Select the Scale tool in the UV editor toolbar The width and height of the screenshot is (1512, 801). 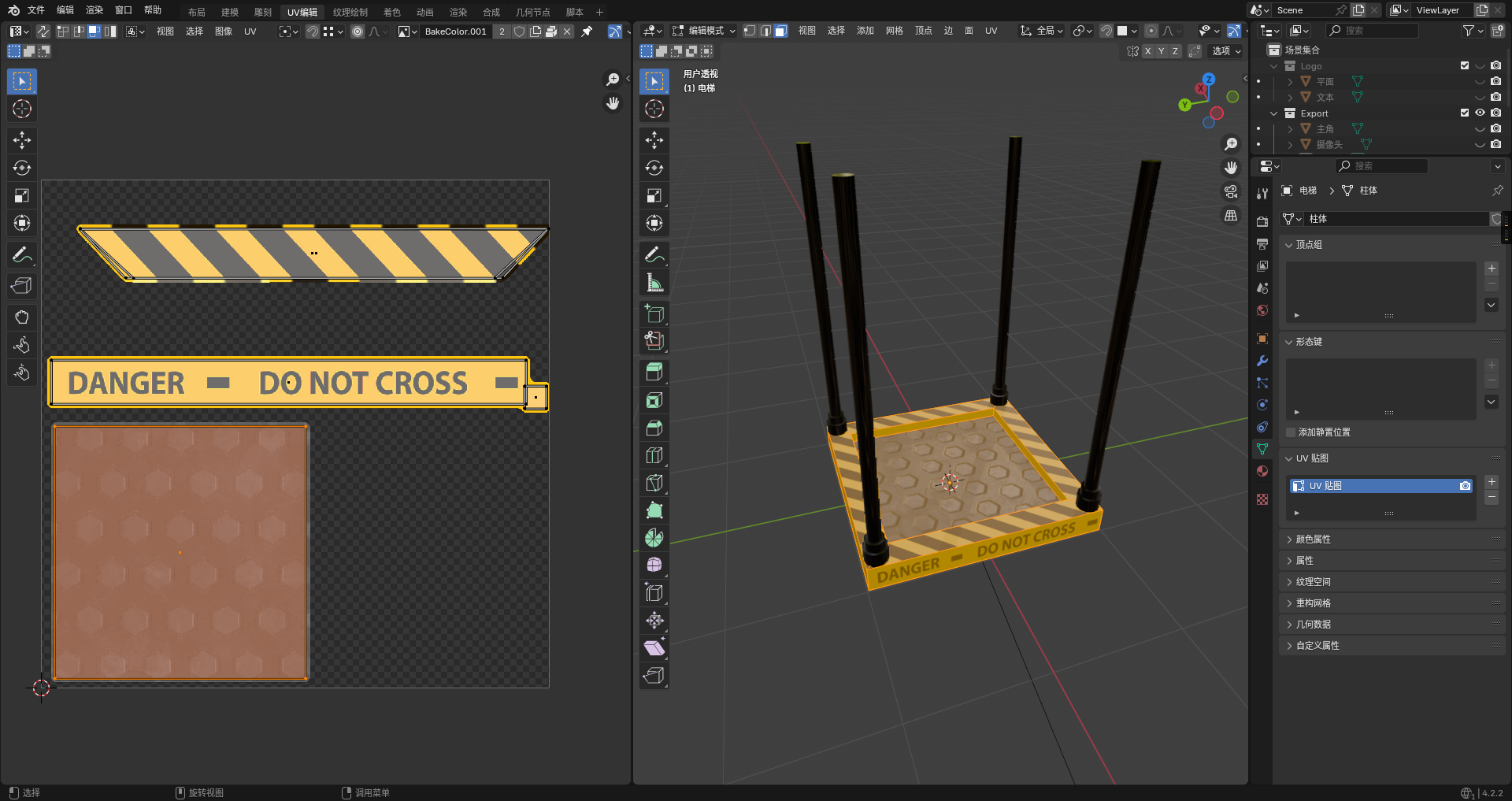(x=22, y=195)
